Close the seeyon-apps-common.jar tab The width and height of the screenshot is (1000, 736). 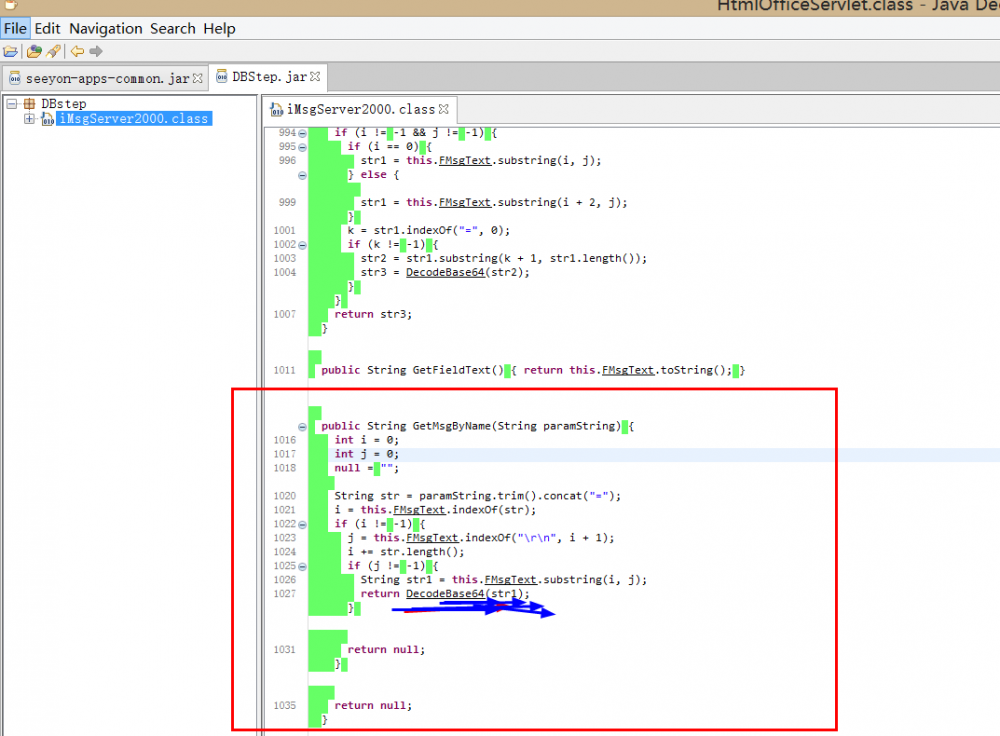point(198,78)
